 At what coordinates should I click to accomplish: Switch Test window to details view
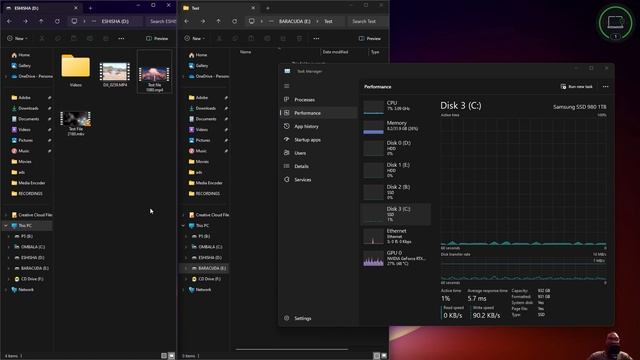point(377,356)
